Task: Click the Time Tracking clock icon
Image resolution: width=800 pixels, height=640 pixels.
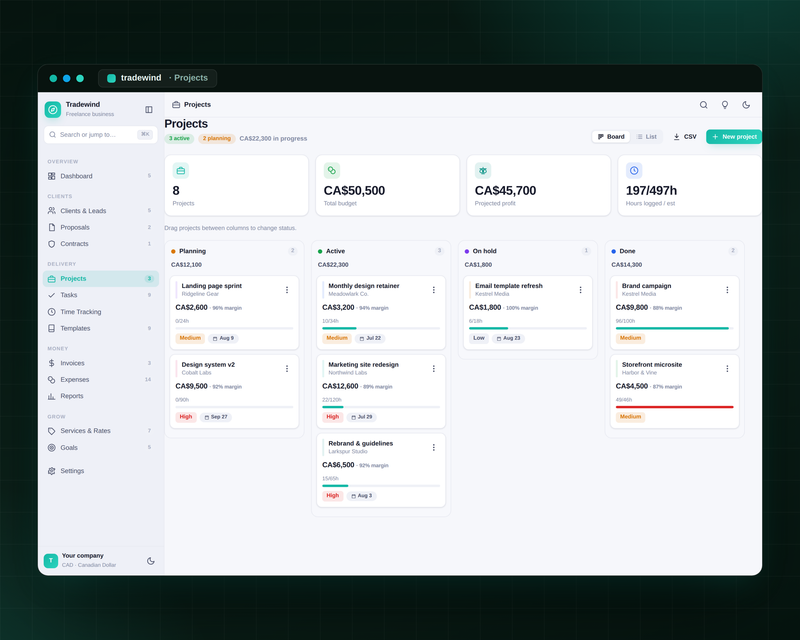Action: pos(52,312)
